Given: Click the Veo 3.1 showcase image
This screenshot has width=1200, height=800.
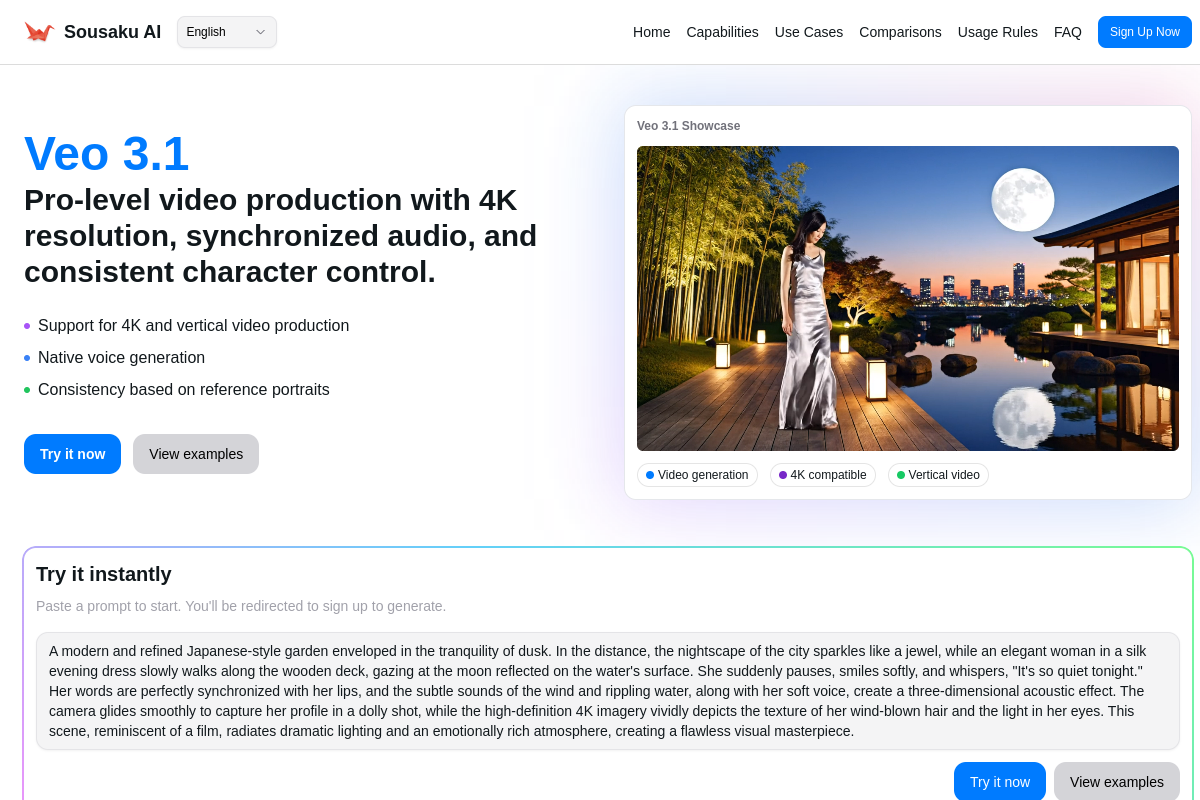Looking at the screenshot, I should click(x=907, y=298).
